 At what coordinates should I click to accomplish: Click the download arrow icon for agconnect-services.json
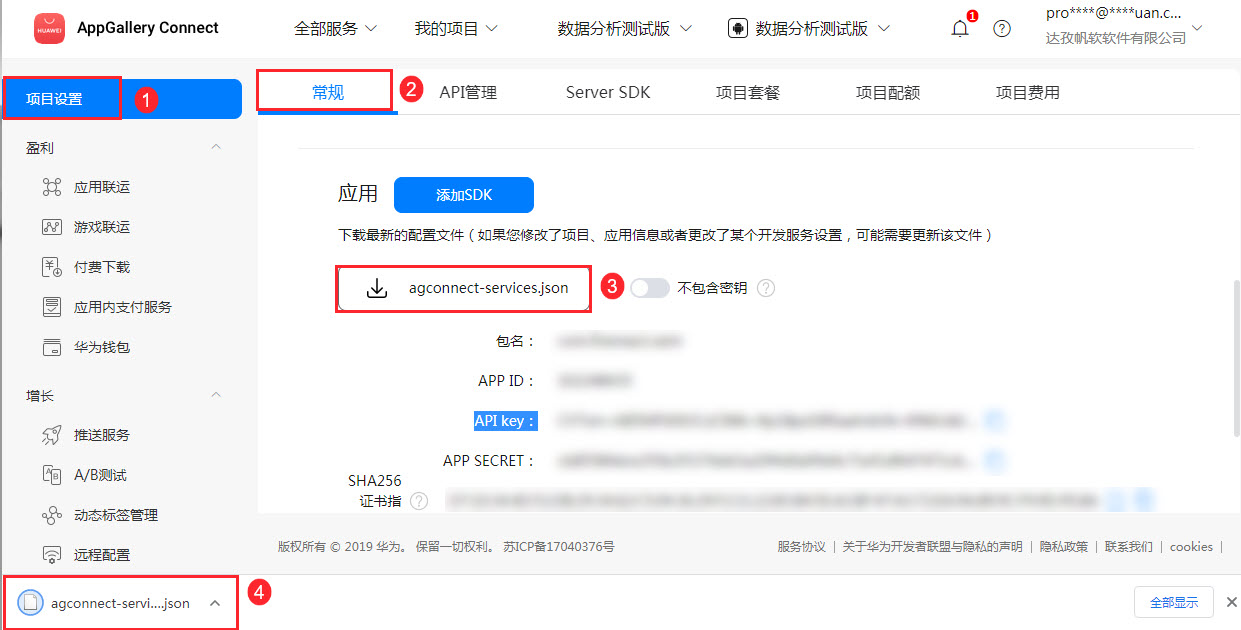pos(377,288)
